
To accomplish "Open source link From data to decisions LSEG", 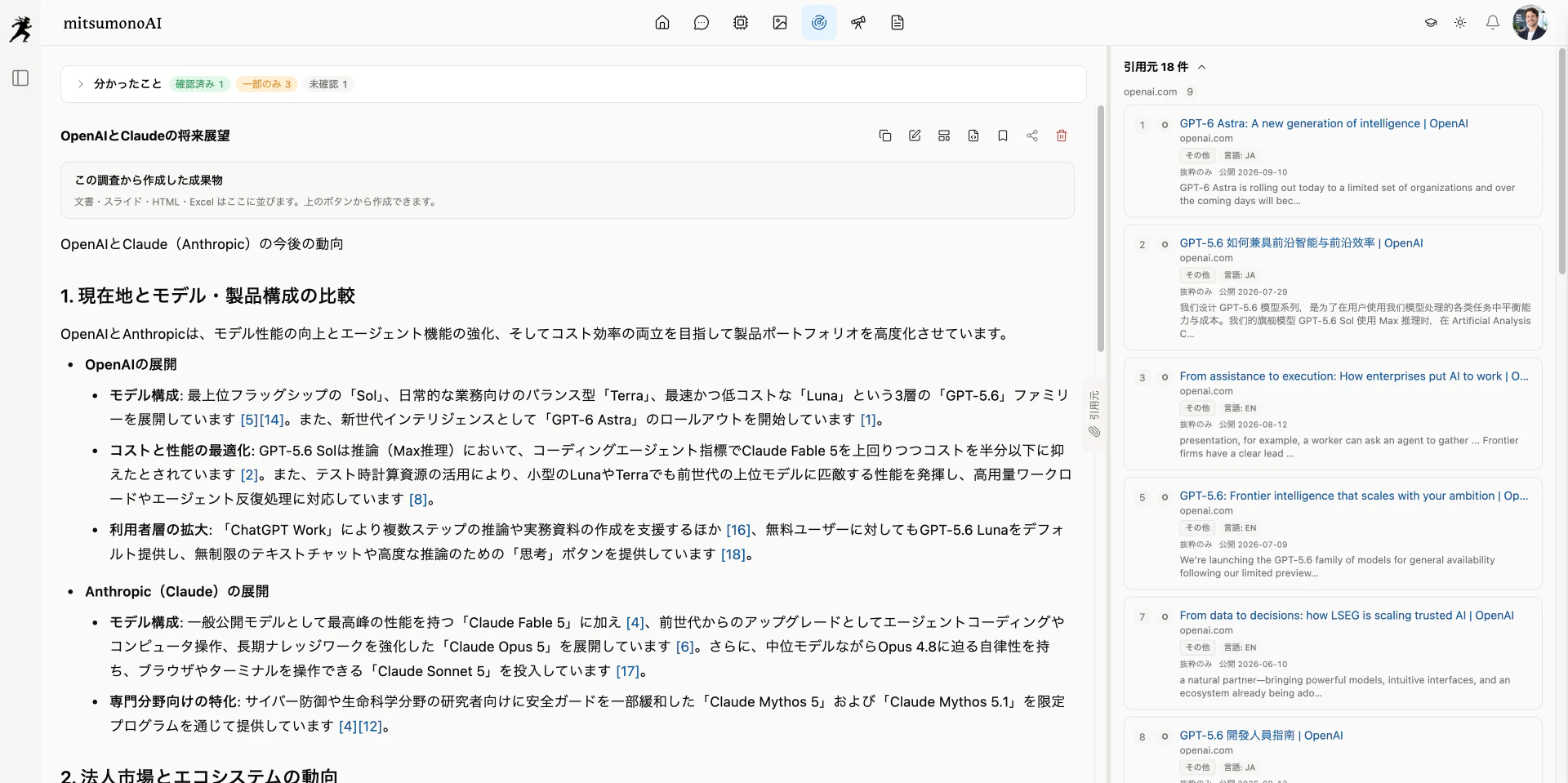I will (x=1347, y=616).
